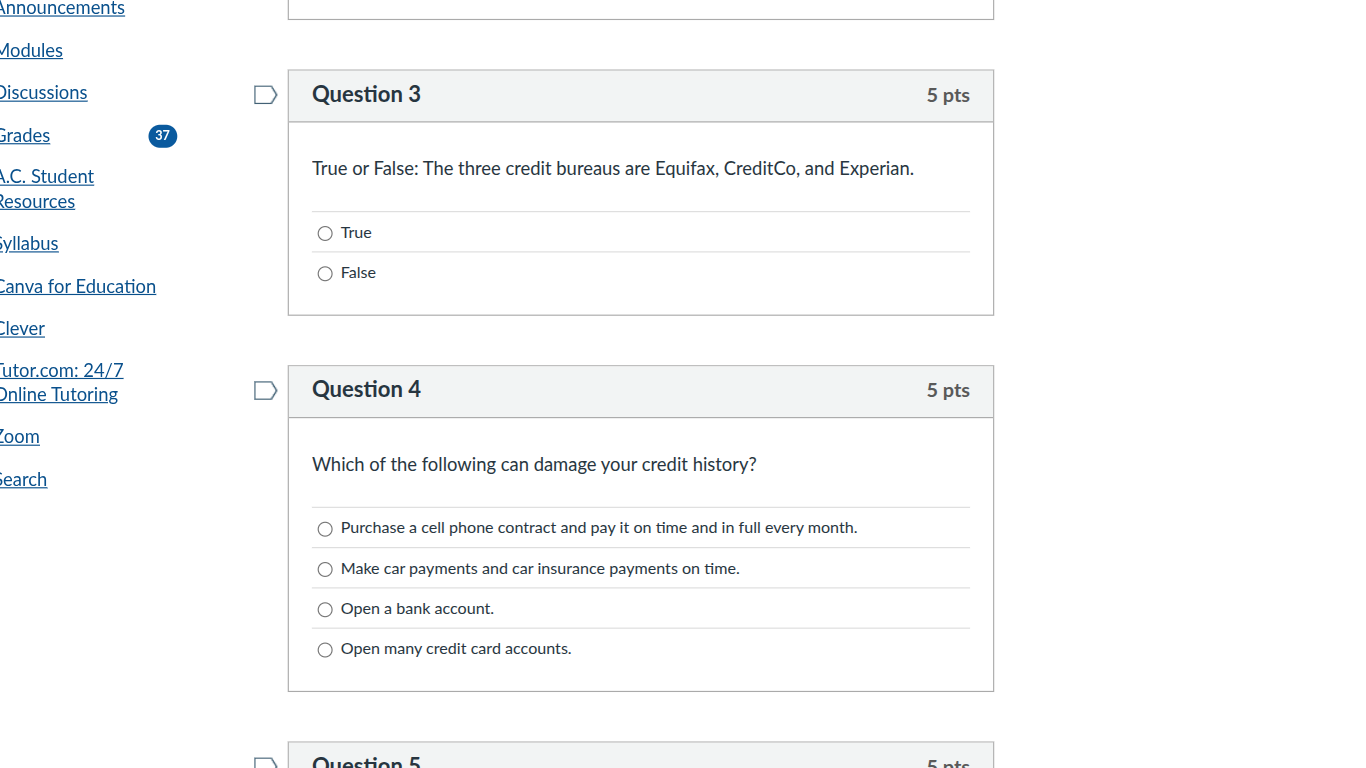
Task: Flag Question 4 for review
Action: tap(265, 390)
